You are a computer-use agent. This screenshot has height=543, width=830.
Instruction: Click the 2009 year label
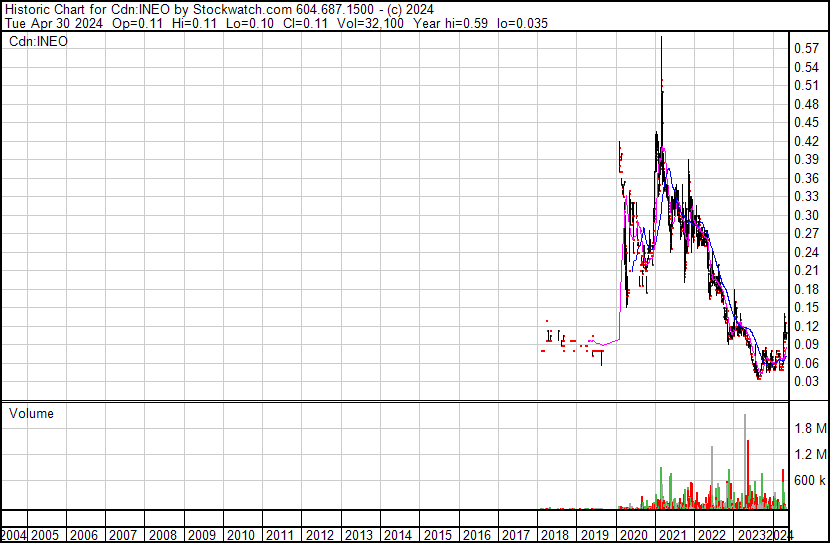tap(202, 536)
